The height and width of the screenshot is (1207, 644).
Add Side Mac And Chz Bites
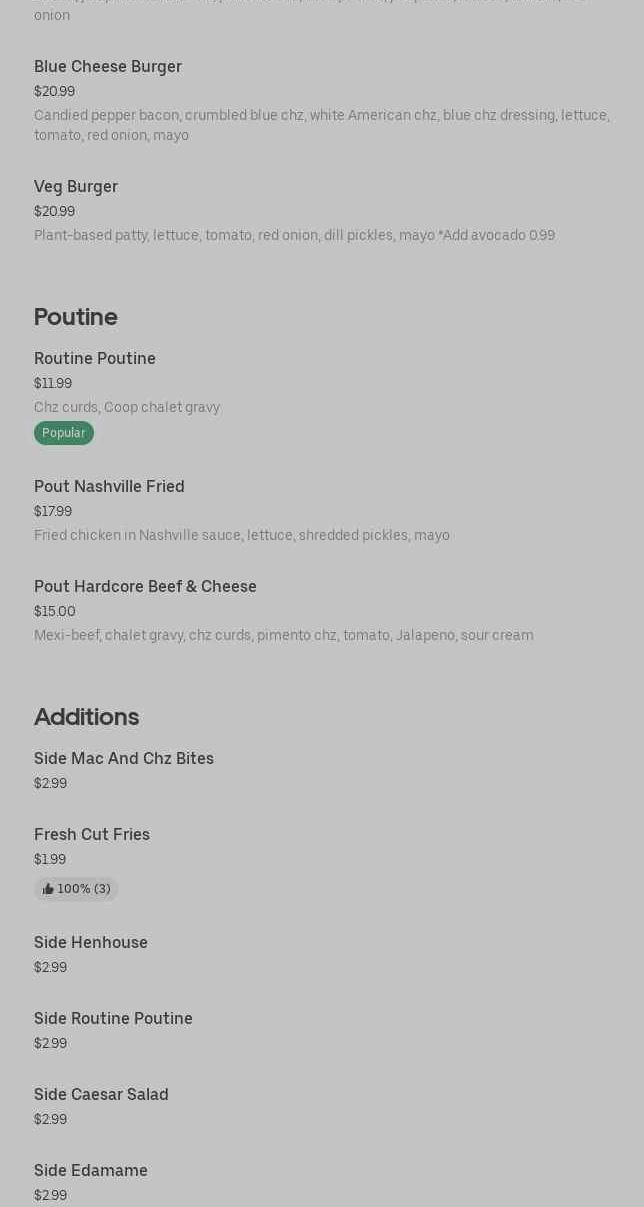(x=124, y=759)
